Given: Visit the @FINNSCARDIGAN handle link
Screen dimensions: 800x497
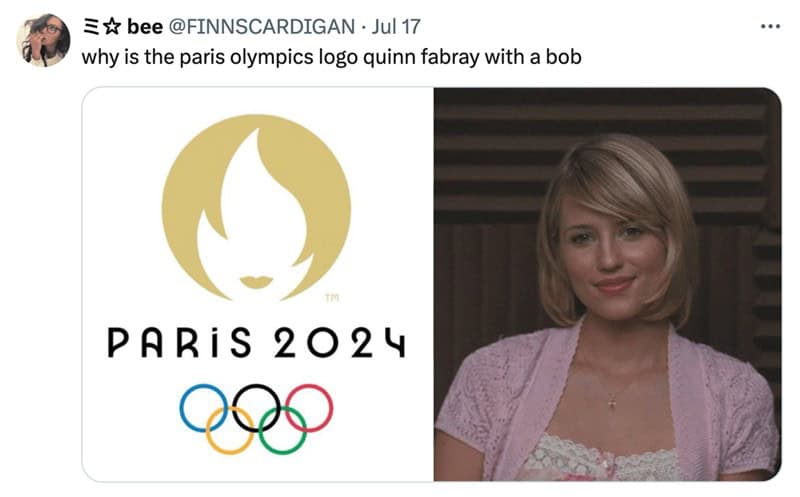Looking at the screenshot, I should [x=261, y=27].
